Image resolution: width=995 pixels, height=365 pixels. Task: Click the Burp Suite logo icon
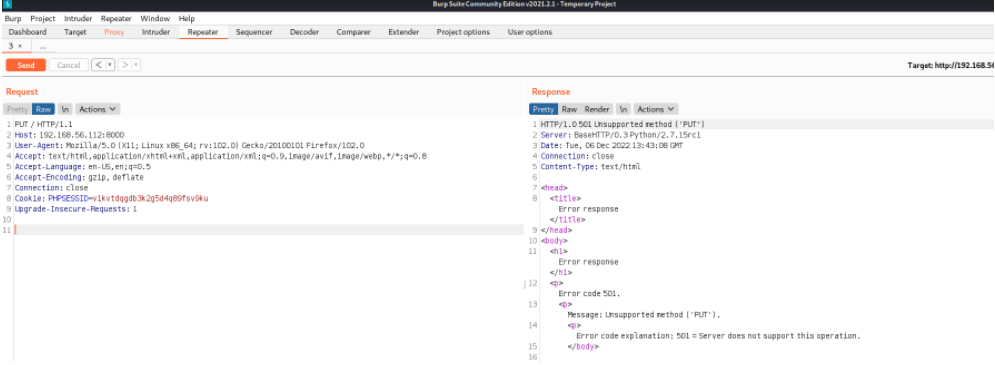point(8,5)
